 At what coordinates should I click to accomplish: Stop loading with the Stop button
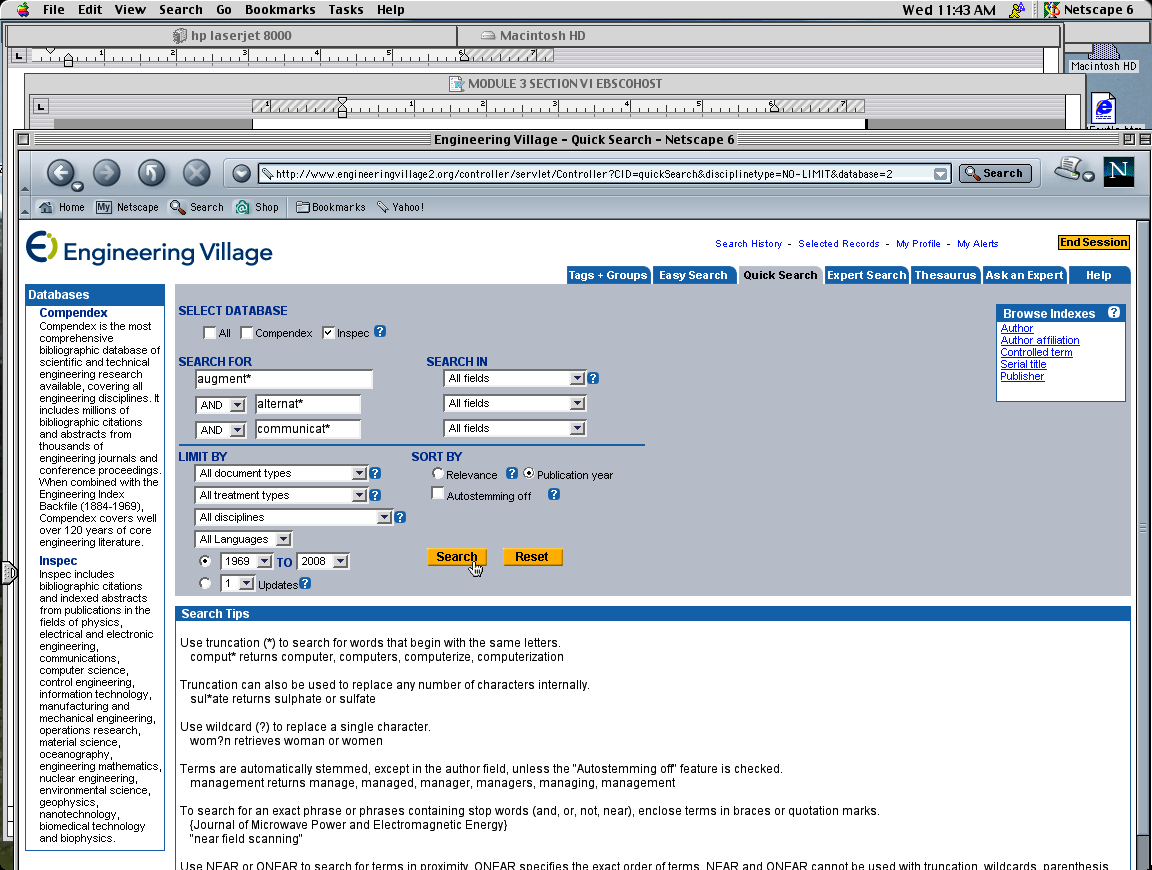[x=196, y=173]
